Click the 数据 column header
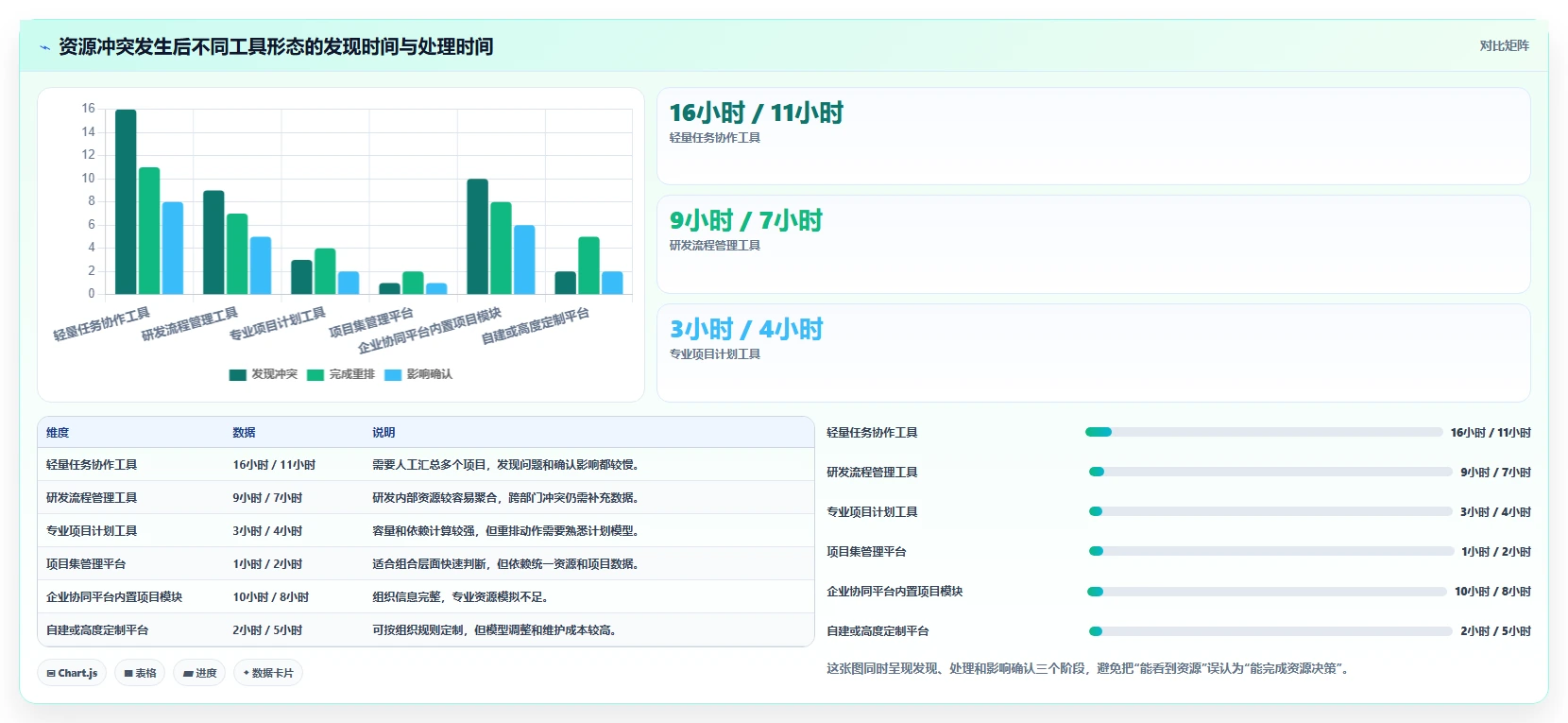Viewport: 1568px width, 723px height. (x=245, y=433)
